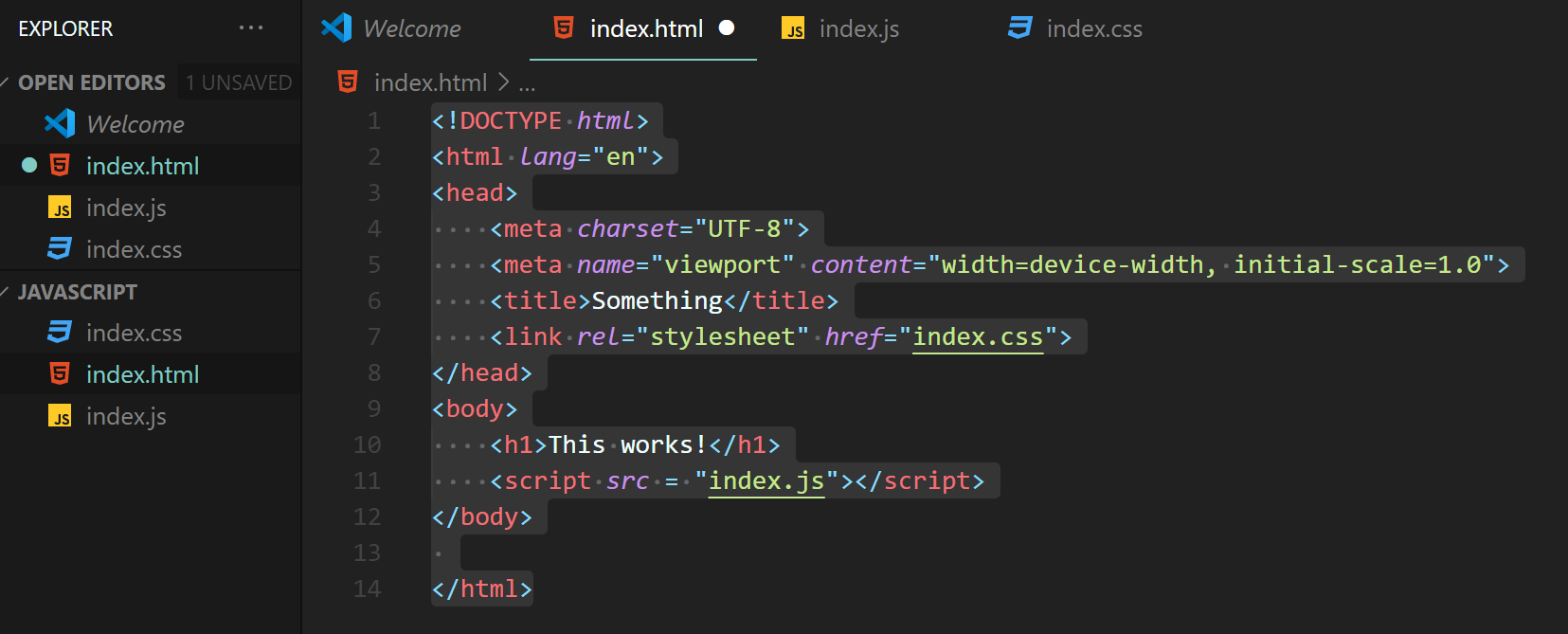Image resolution: width=1568 pixels, height=634 pixels.
Task: Click the closing body tag on line 12
Action: click(x=482, y=516)
